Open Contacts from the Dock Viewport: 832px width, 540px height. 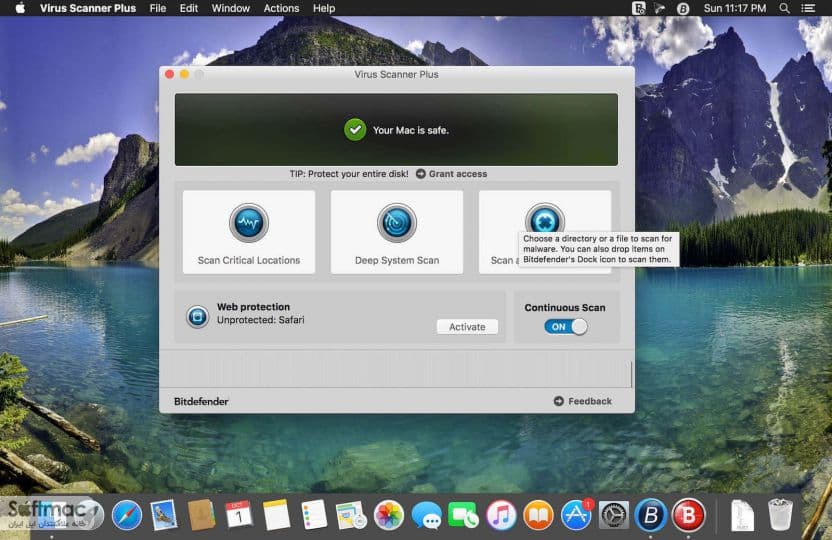(x=202, y=515)
